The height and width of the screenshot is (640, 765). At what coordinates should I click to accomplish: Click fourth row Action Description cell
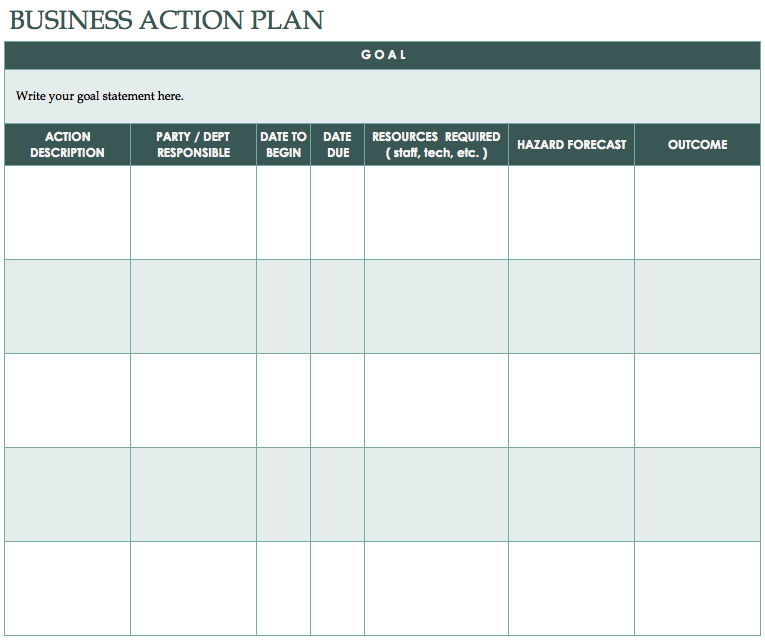coord(67,494)
